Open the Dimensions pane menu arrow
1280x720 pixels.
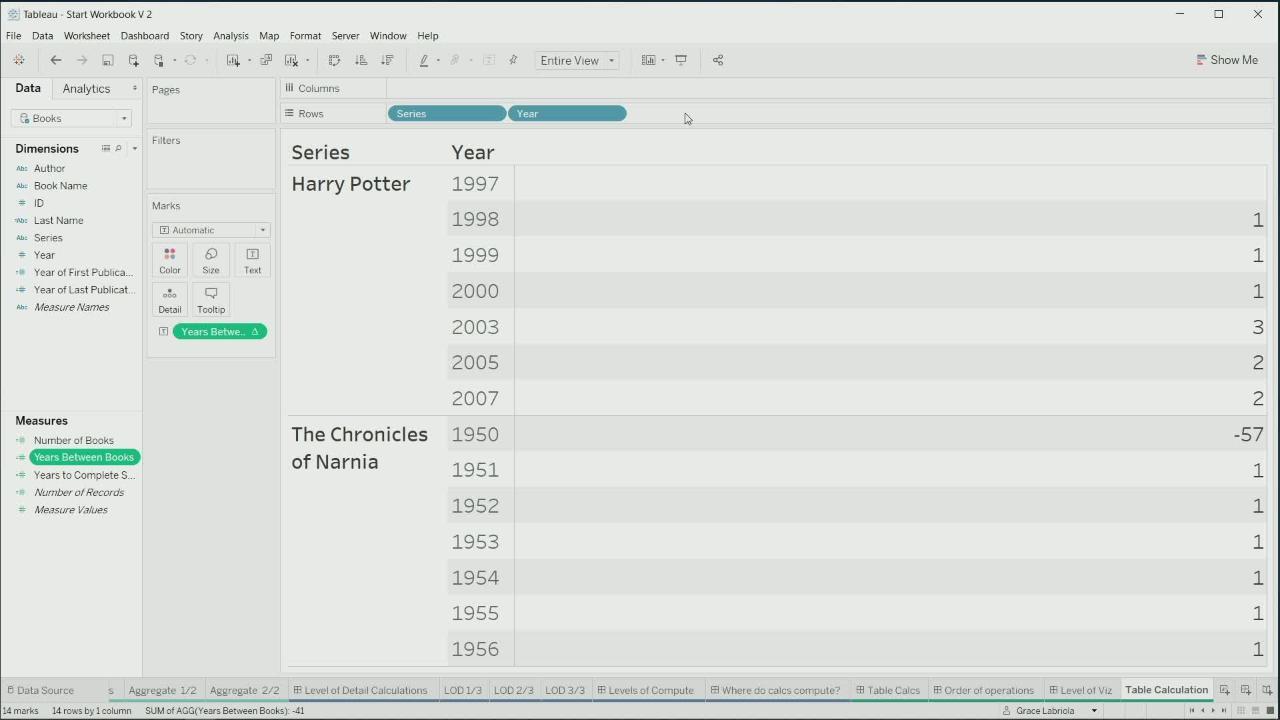[135, 148]
